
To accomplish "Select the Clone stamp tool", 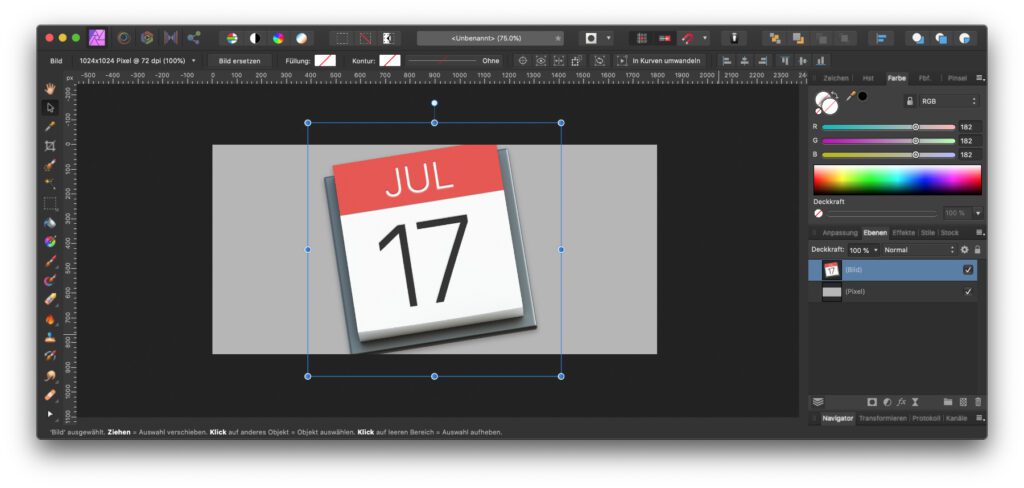I will 50,338.
